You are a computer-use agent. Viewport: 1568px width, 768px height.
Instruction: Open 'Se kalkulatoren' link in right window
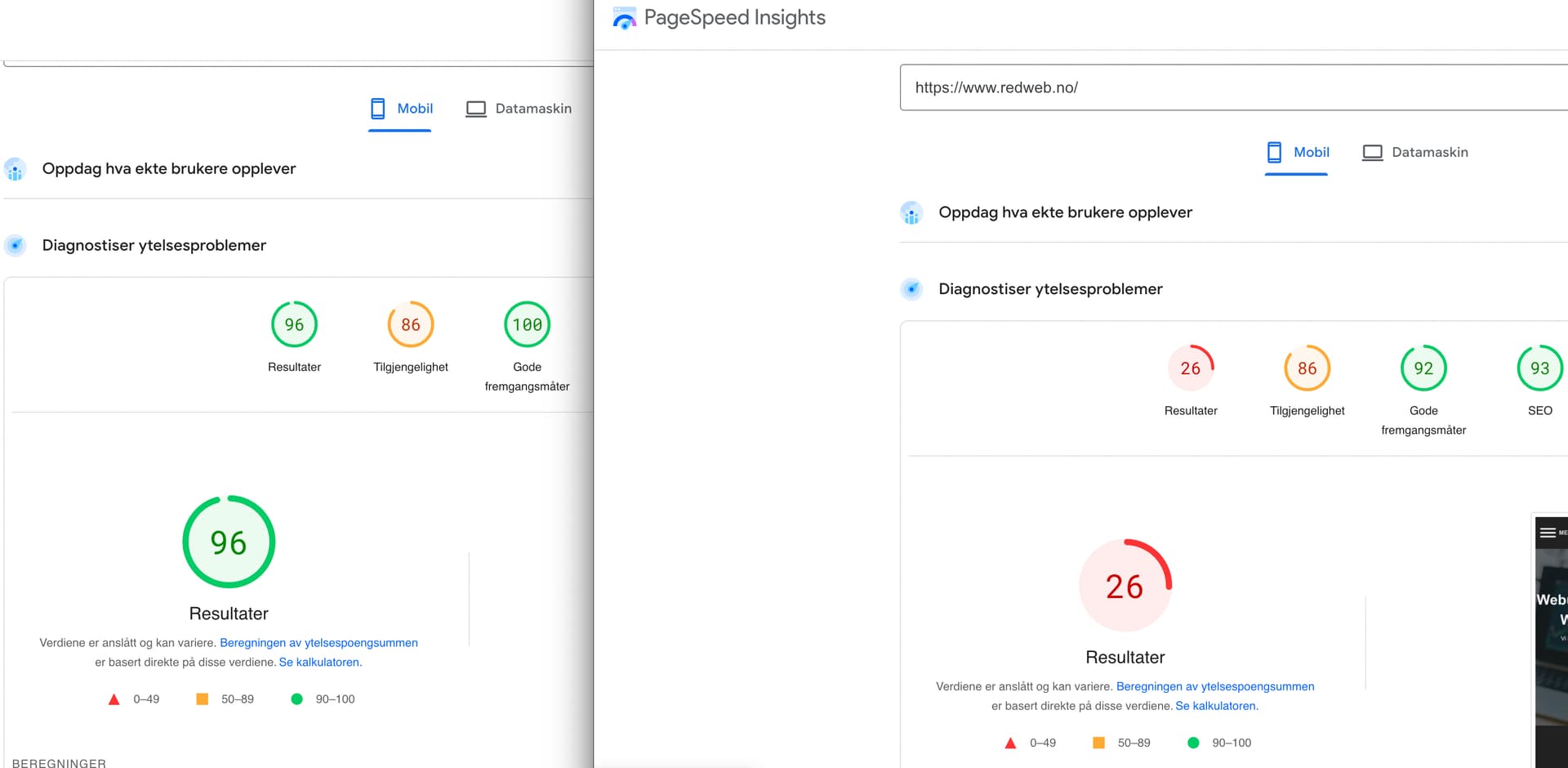[1215, 706]
